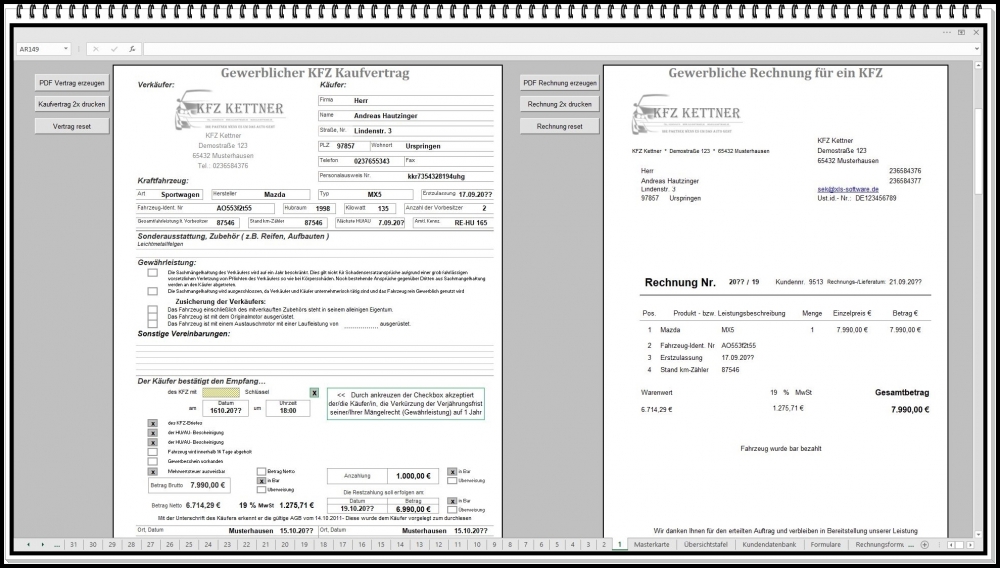Click the Anzahlung amount field
This screenshot has width=1000, height=568.
point(412,477)
